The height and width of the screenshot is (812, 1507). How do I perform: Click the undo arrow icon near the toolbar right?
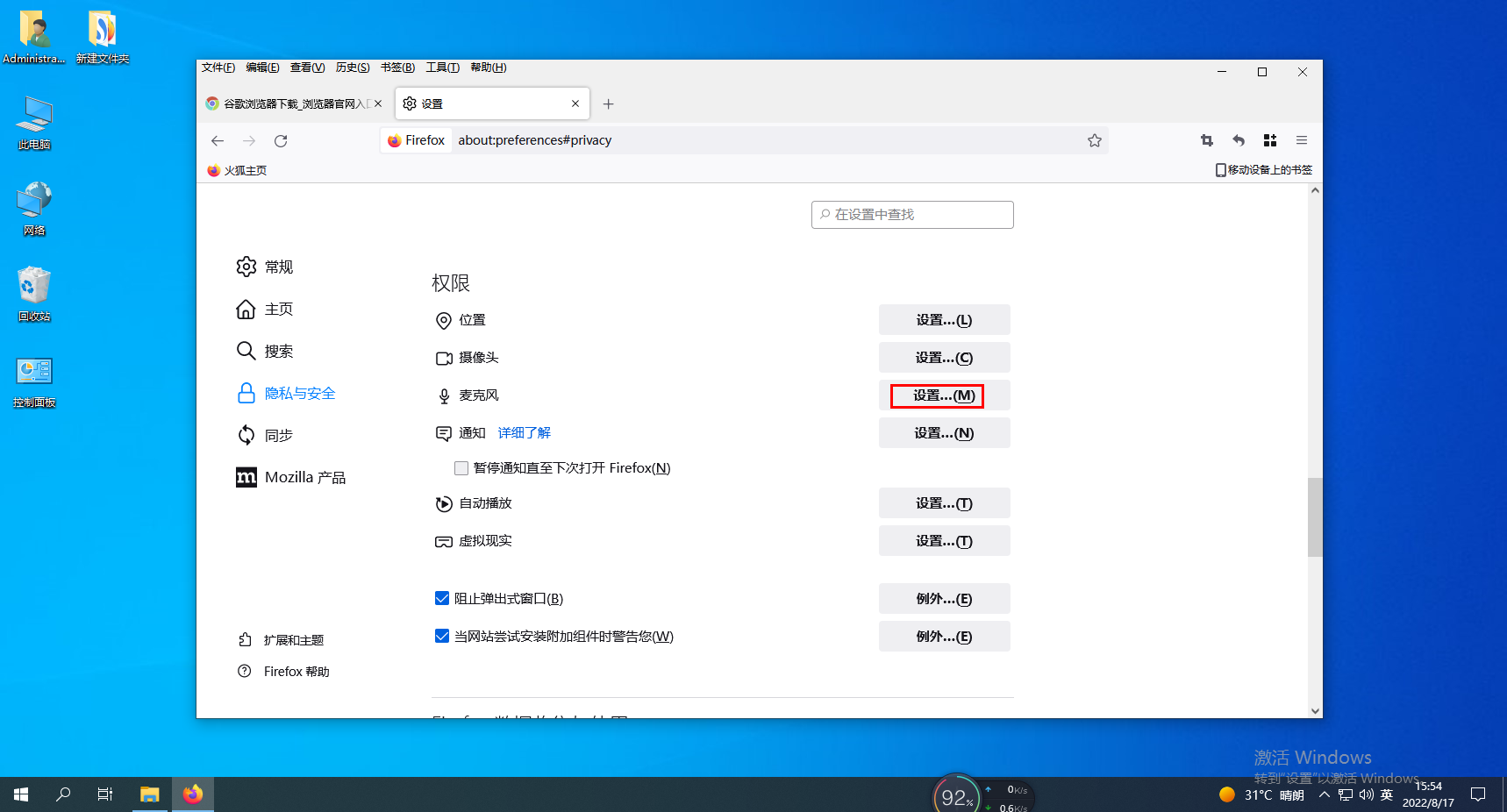tap(1238, 140)
